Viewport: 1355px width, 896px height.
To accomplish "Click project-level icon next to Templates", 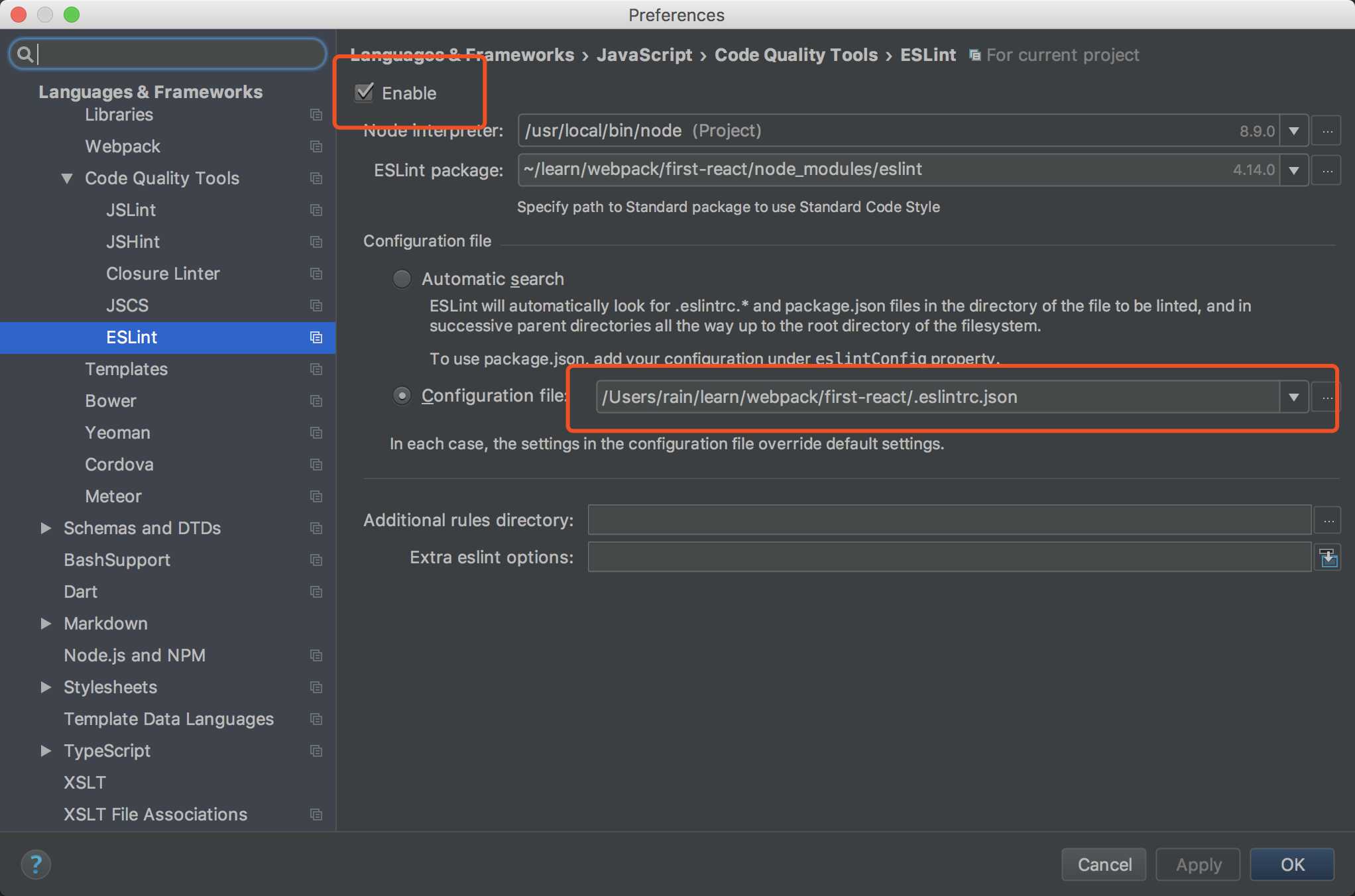I will (x=316, y=369).
